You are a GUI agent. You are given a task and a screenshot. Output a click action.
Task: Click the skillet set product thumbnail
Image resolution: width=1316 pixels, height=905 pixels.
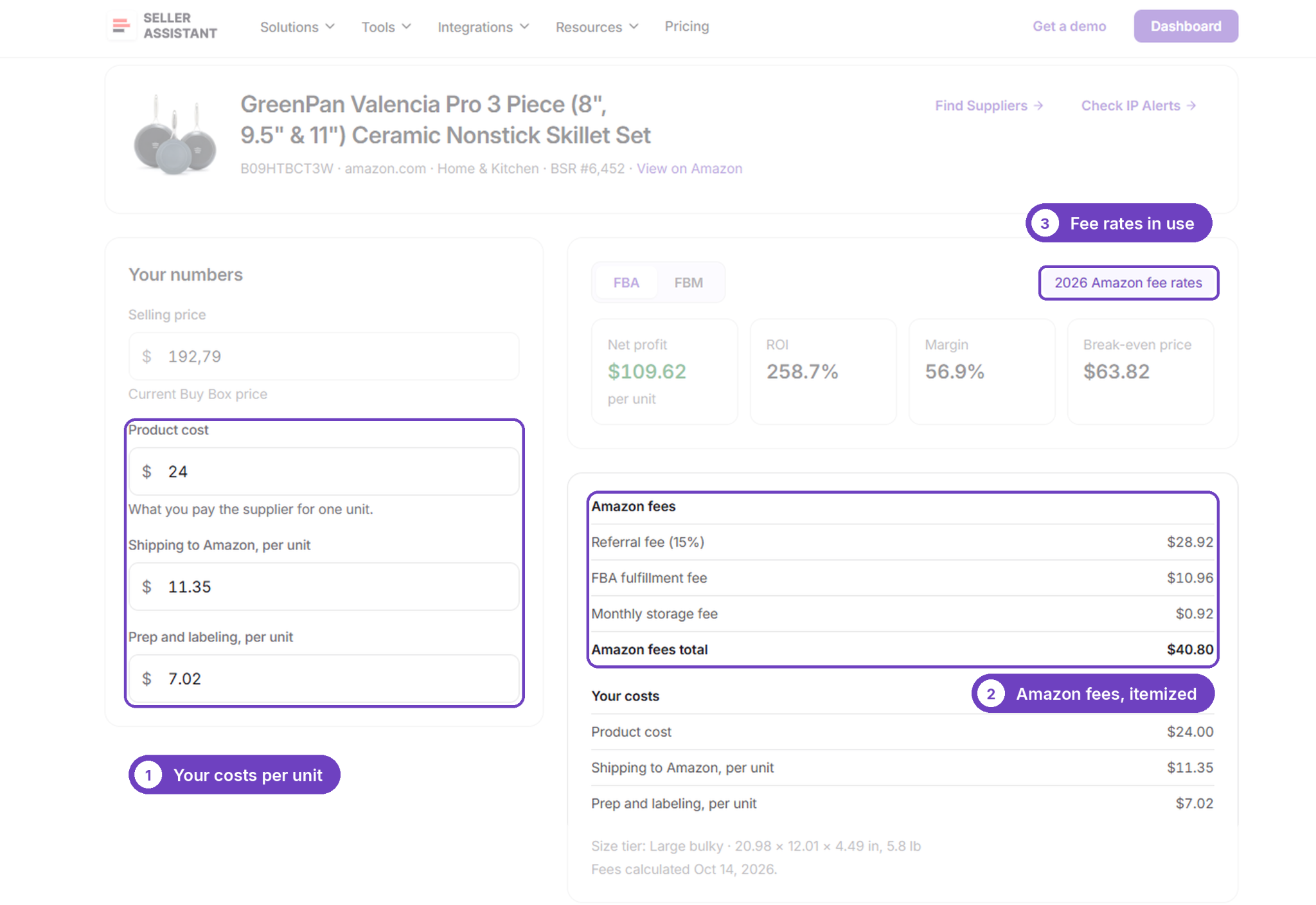[x=175, y=135]
